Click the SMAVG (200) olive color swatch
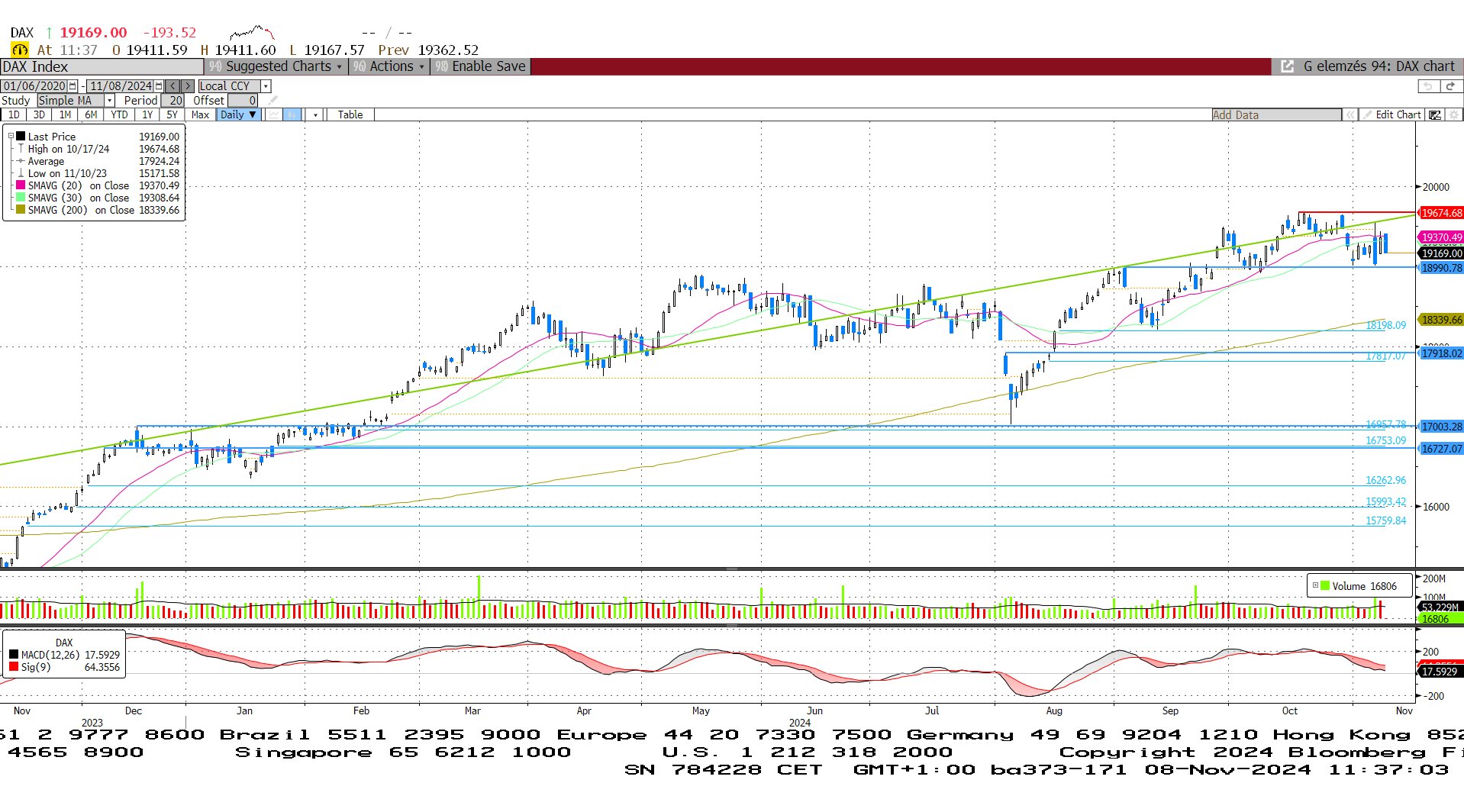Image resolution: width=1464 pixels, height=812 pixels. point(21,210)
